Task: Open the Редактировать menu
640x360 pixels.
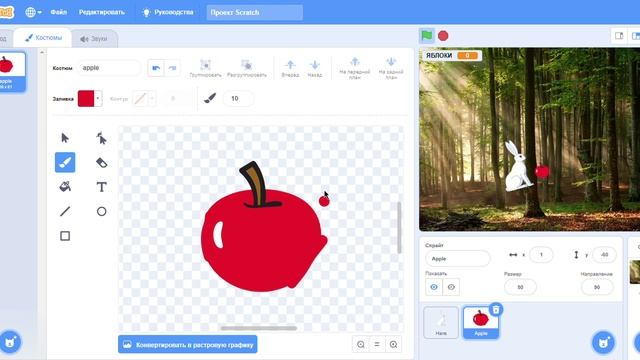Action: [102, 12]
